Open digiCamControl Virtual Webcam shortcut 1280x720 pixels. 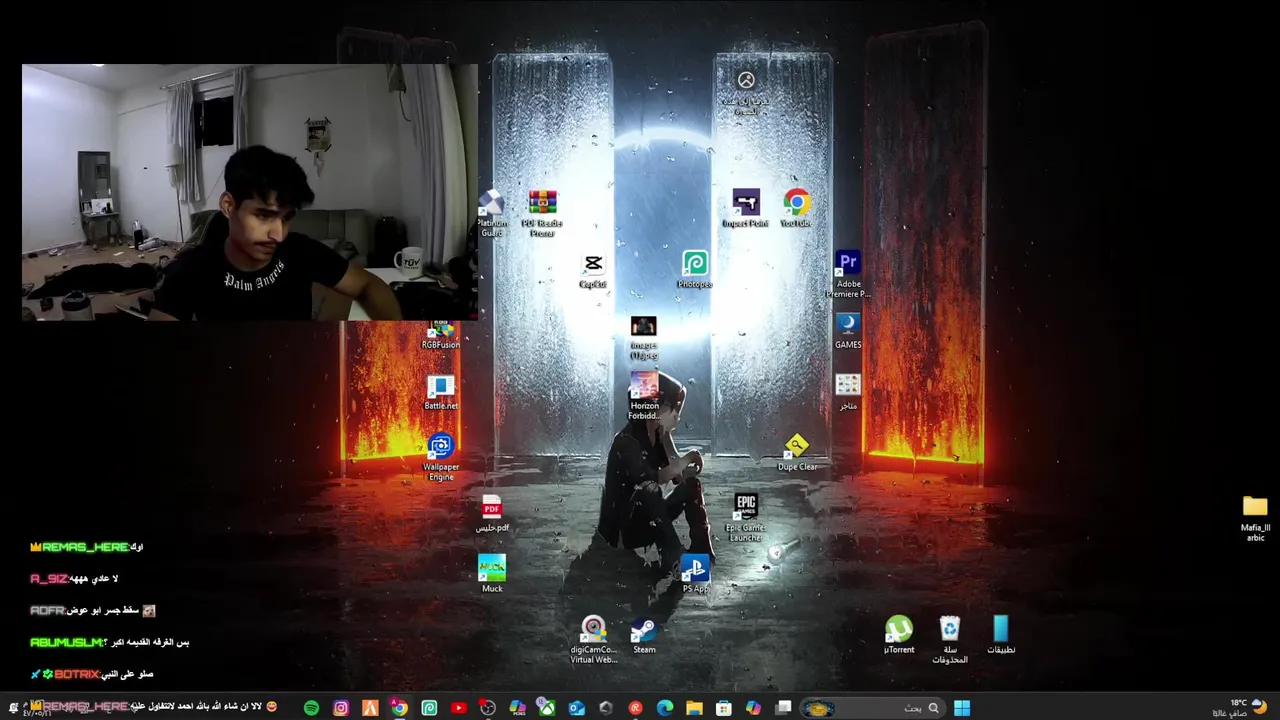point(593,640)
